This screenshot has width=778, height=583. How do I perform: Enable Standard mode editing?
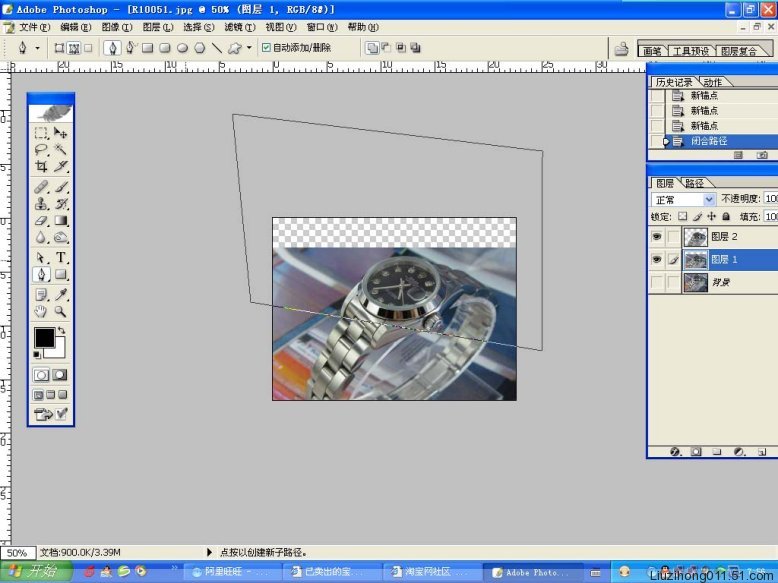(x=41, y=375)
